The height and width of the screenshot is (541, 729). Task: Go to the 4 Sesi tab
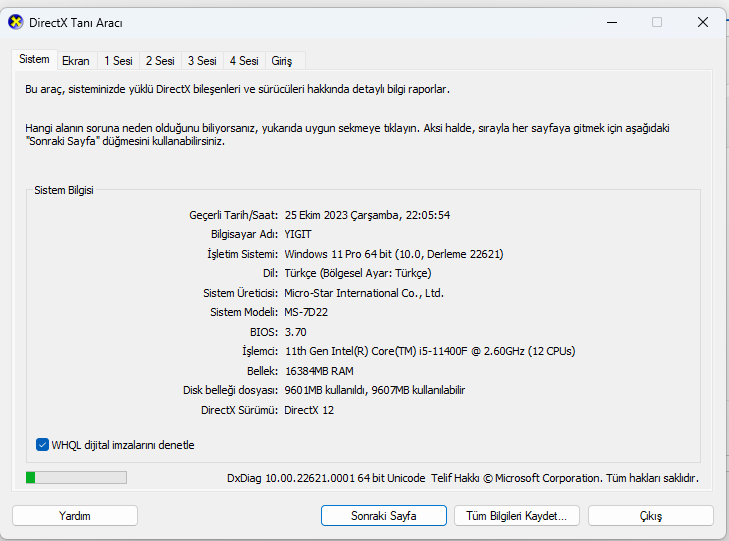click(244, 61)
